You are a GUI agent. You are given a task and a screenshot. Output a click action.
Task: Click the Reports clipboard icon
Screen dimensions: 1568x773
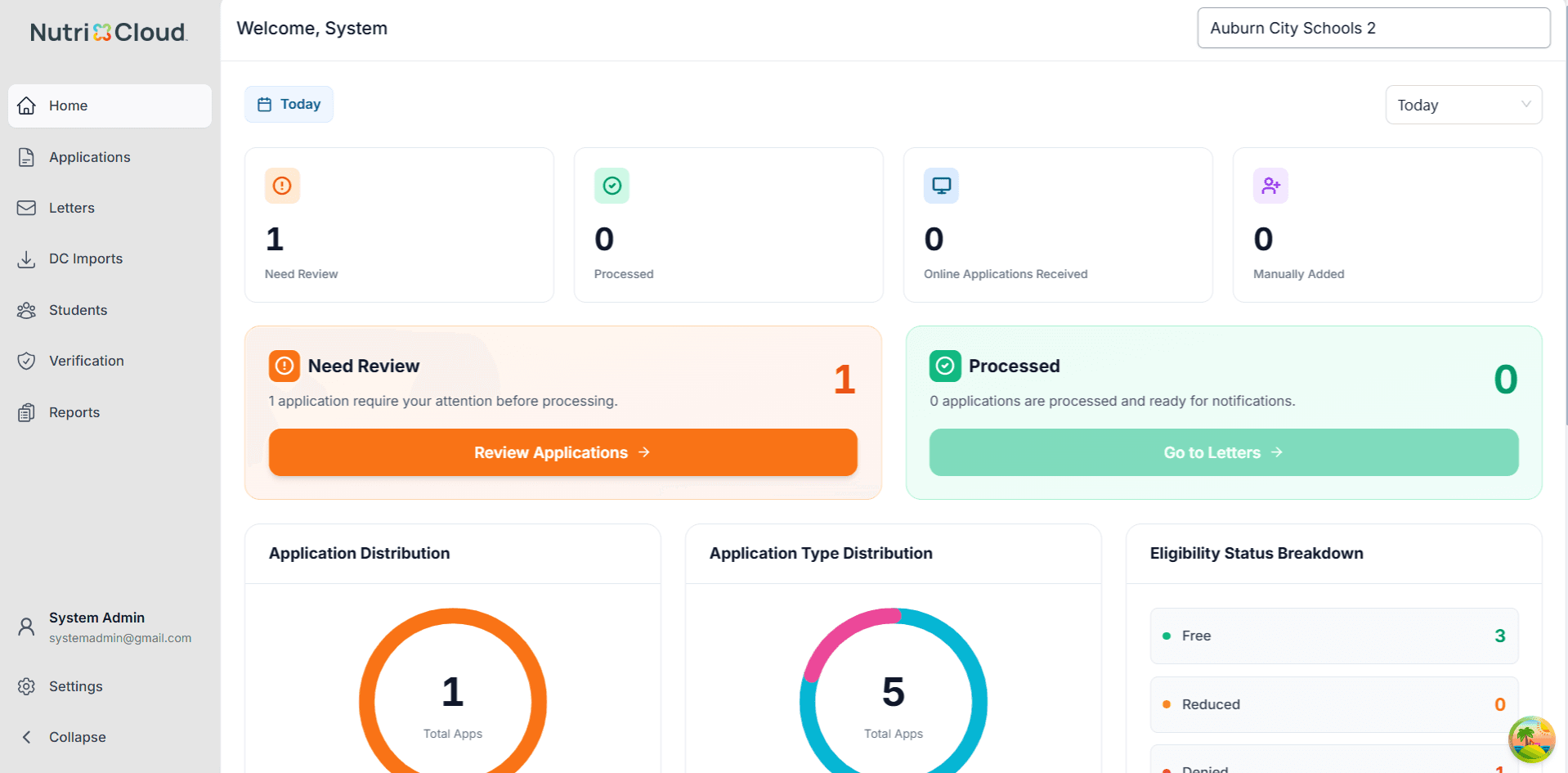click(26, 412)
